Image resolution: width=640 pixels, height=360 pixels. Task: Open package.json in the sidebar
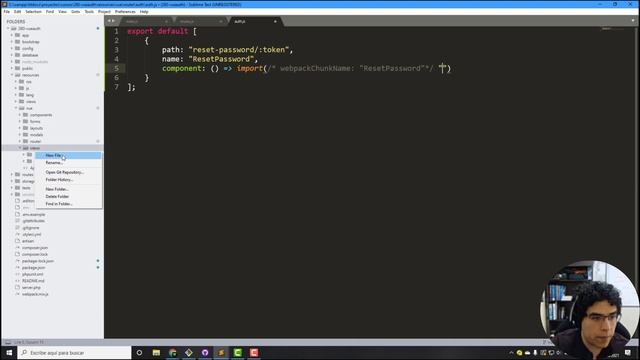[33, 267]
